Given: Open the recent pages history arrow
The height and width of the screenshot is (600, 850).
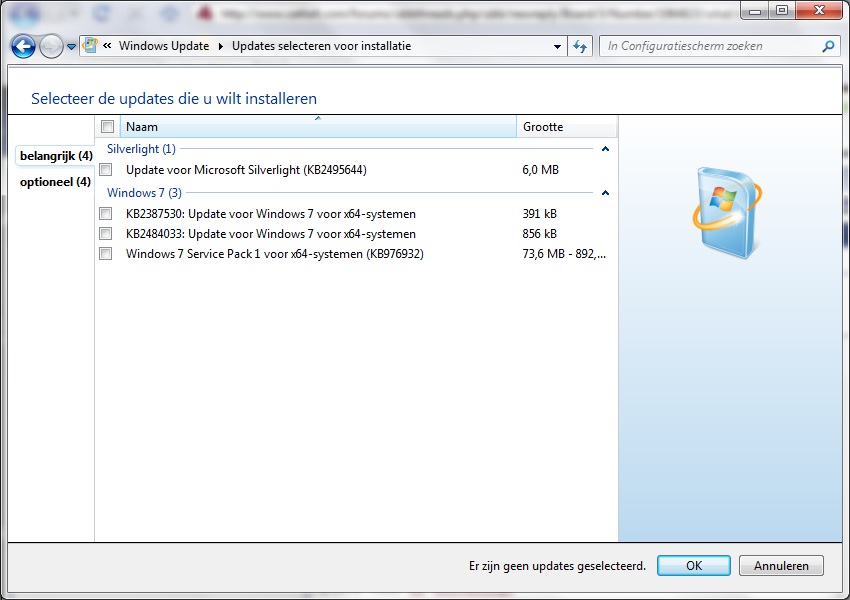Looking at the screenshot, I should click(71, 47).
